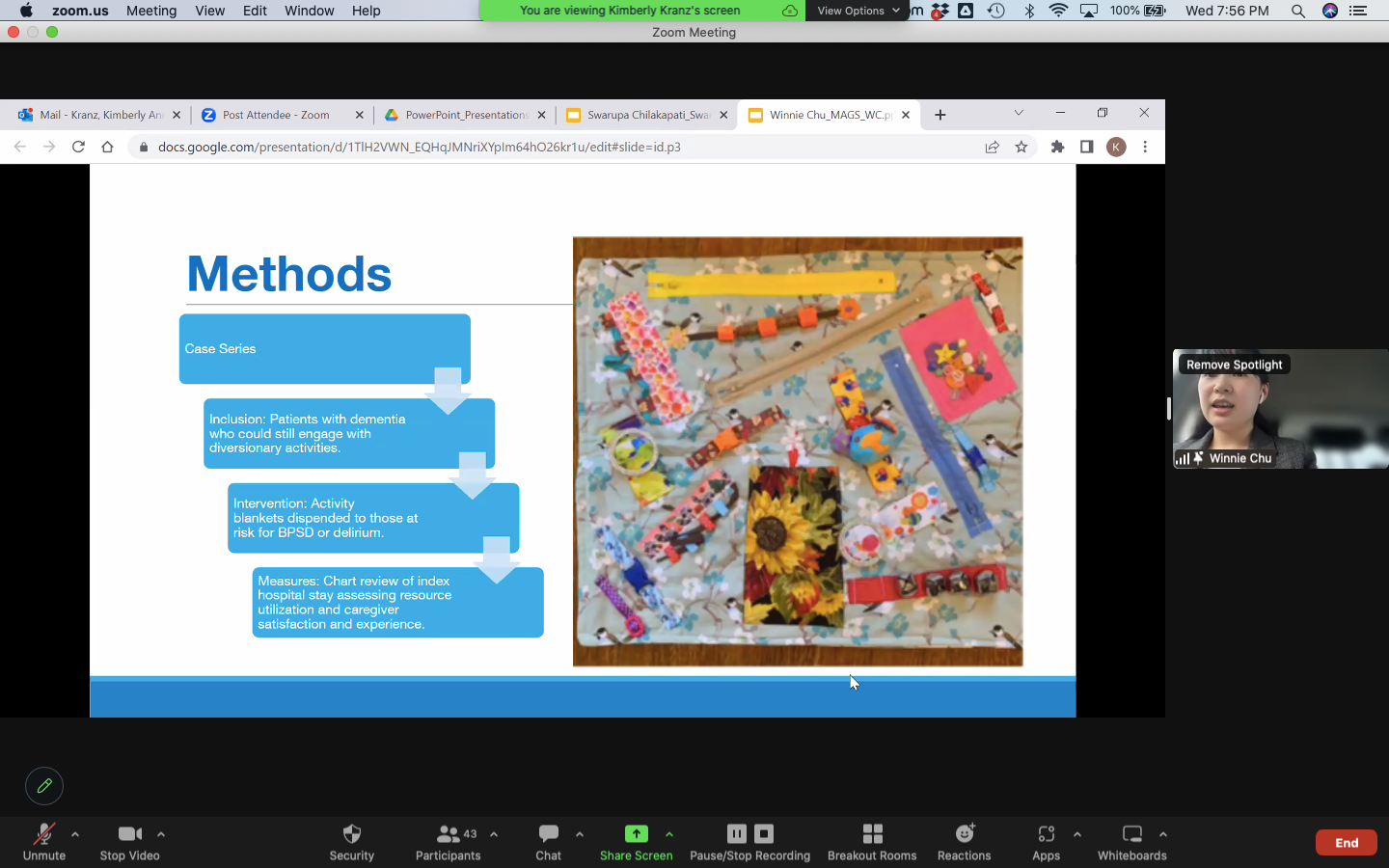Open the Dropbox menu bar icon
The width and height of the screenshot is (1389, 868).
(940, 11)
